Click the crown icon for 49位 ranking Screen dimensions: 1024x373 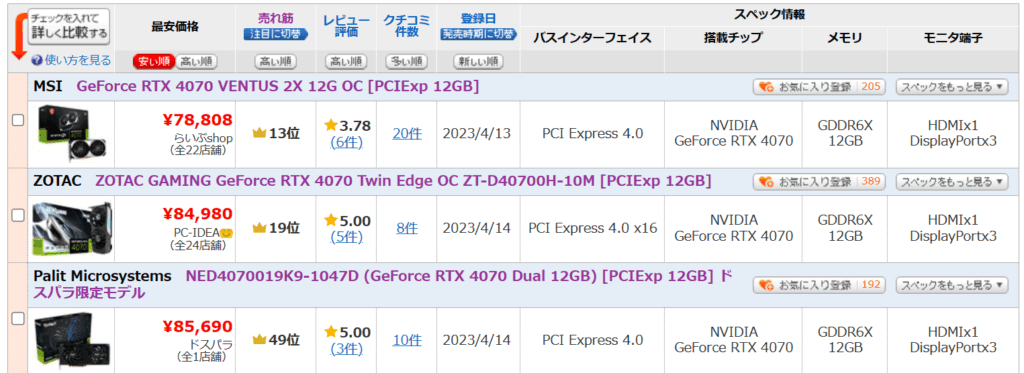tap(260, 340)
